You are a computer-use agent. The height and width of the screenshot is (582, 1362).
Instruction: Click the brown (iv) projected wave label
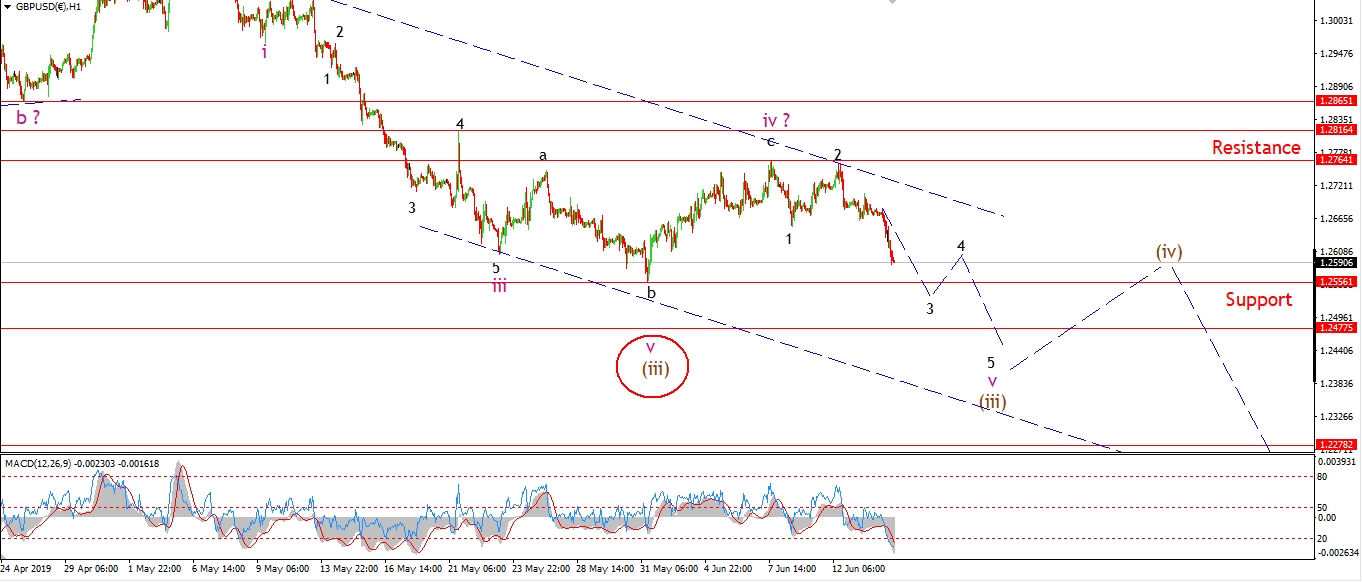pyautogui.click(x=1169, y=250)
